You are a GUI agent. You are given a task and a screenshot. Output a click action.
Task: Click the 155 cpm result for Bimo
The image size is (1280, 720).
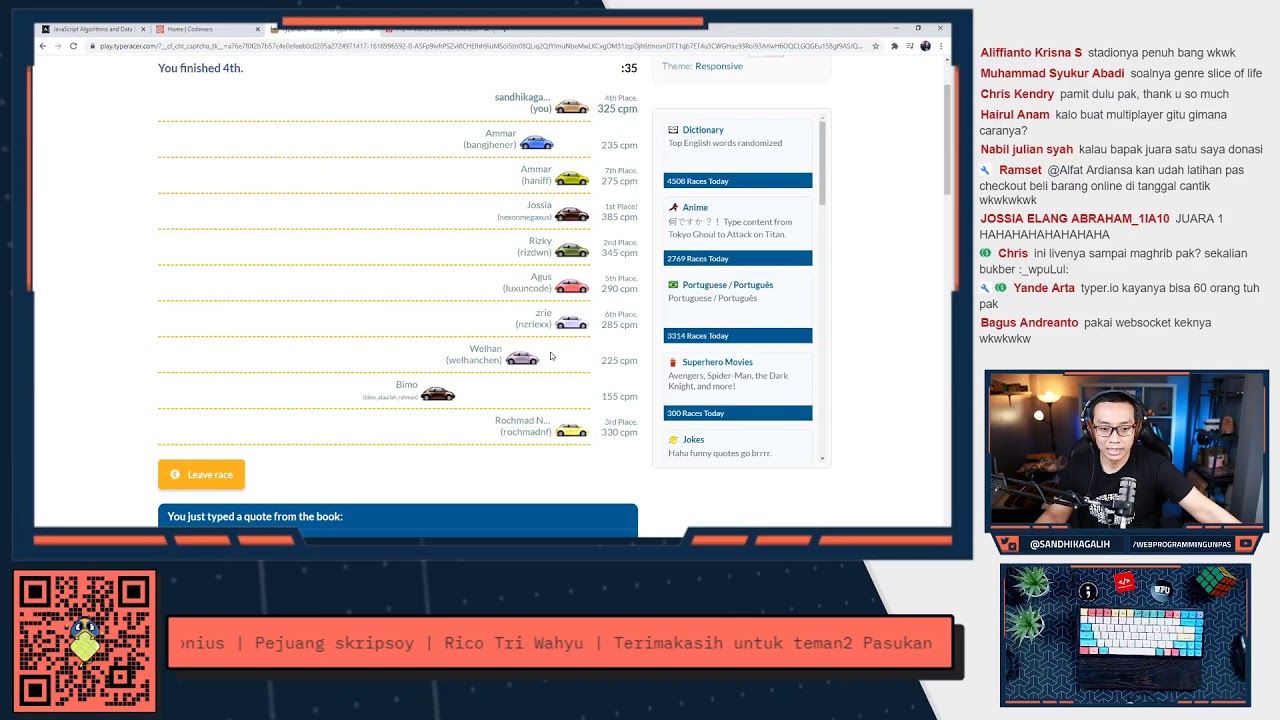point(619,397)
